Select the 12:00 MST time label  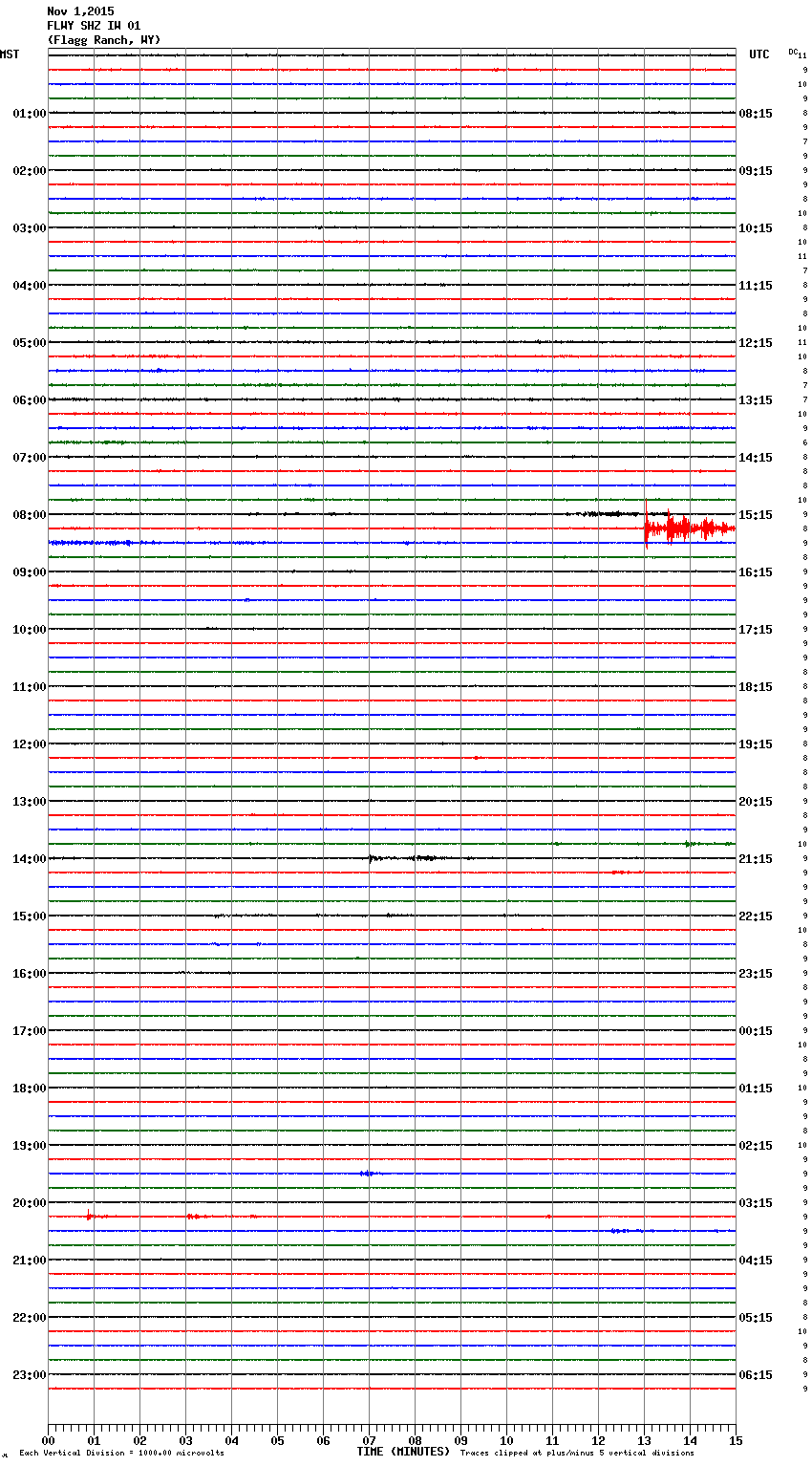pos(30,744)
